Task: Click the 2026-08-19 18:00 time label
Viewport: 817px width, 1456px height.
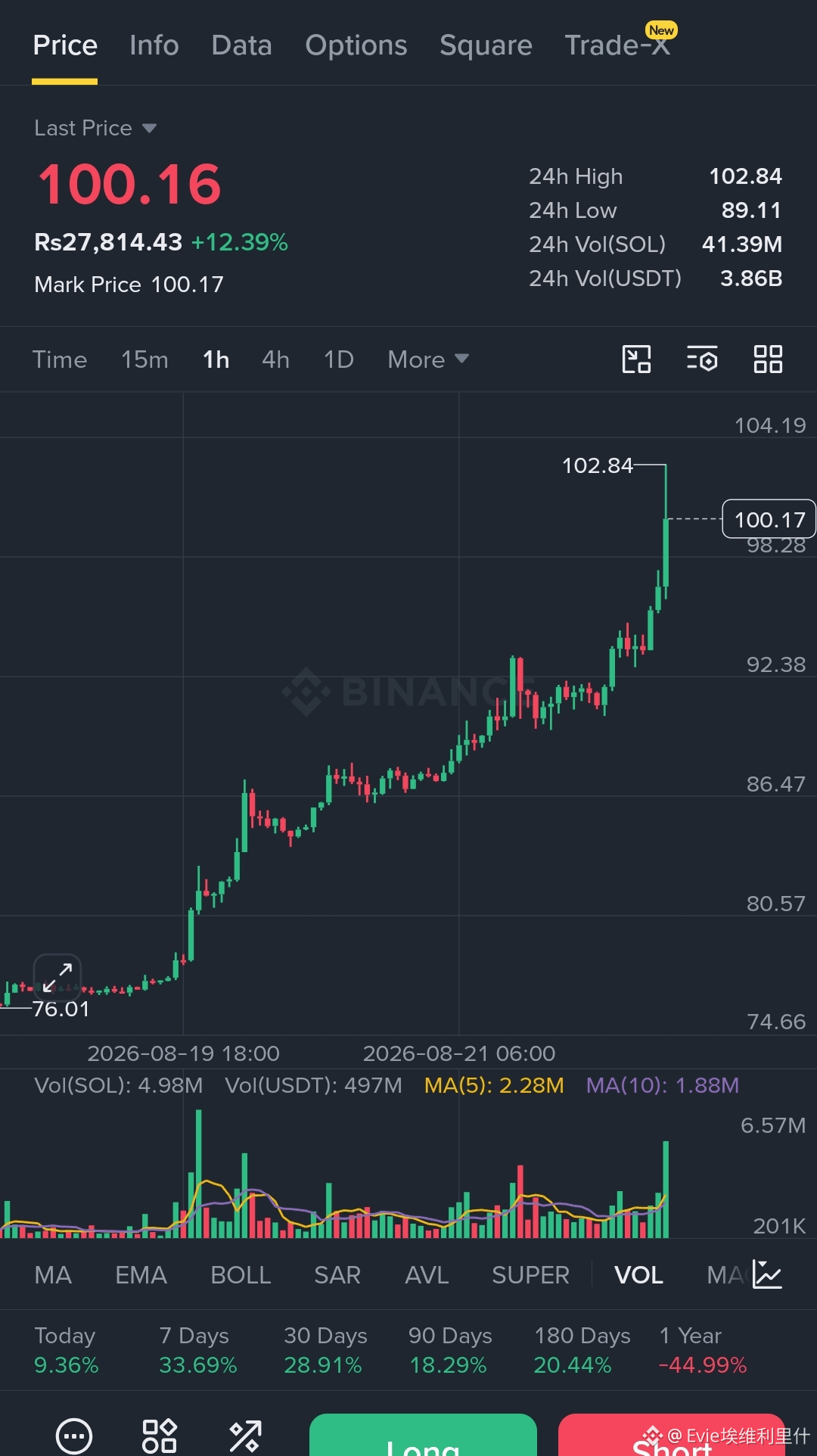Action: pos(184,1053)
